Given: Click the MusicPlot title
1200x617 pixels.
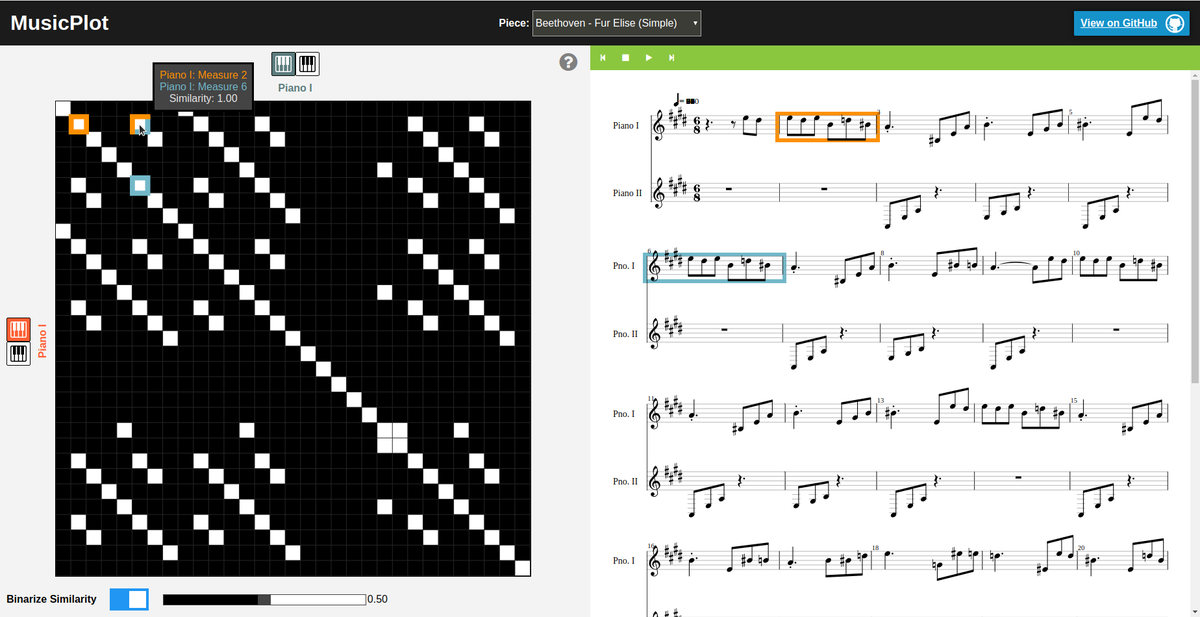Looking at the screenshot, I should point(60,23).
